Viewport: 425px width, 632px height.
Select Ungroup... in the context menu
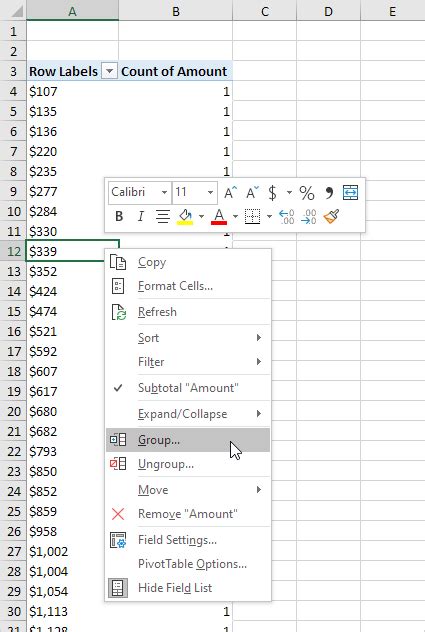coord(188,464)
